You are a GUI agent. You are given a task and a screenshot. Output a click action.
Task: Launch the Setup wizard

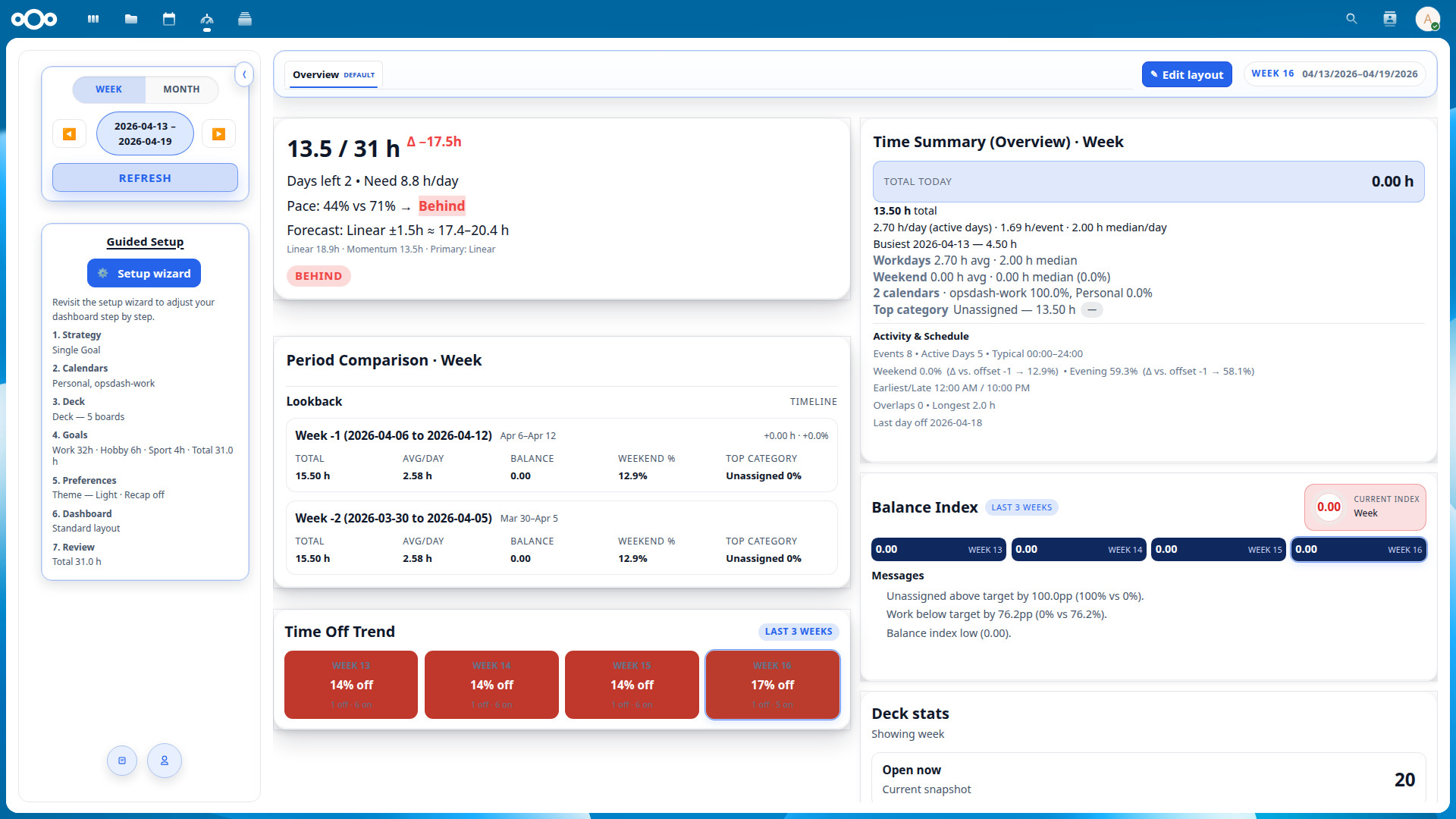(x=144, y=273)
